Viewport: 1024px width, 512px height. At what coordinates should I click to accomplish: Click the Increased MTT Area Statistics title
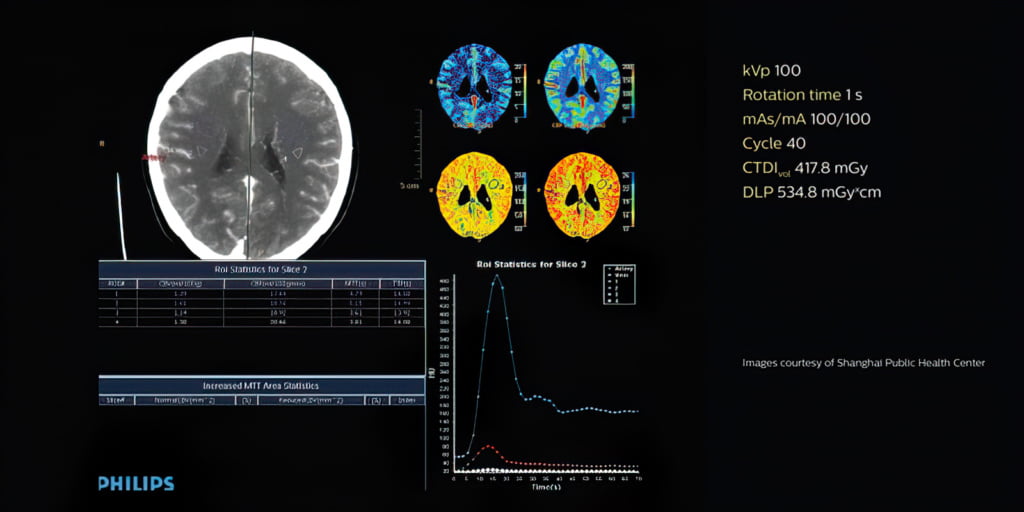click(x=261, y=385)
